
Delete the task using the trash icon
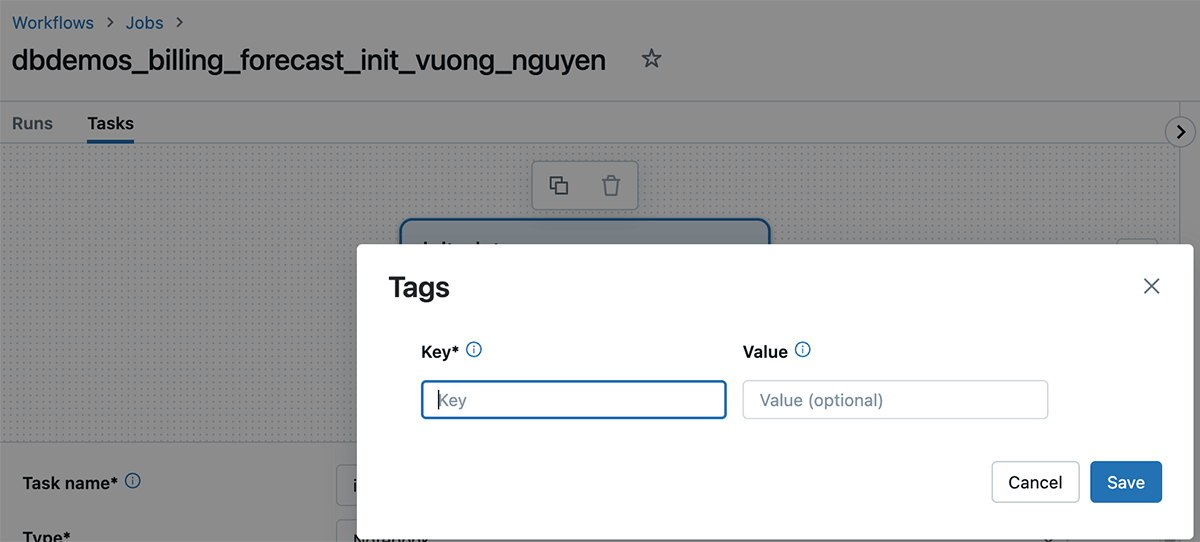click(x=611, y=185)
